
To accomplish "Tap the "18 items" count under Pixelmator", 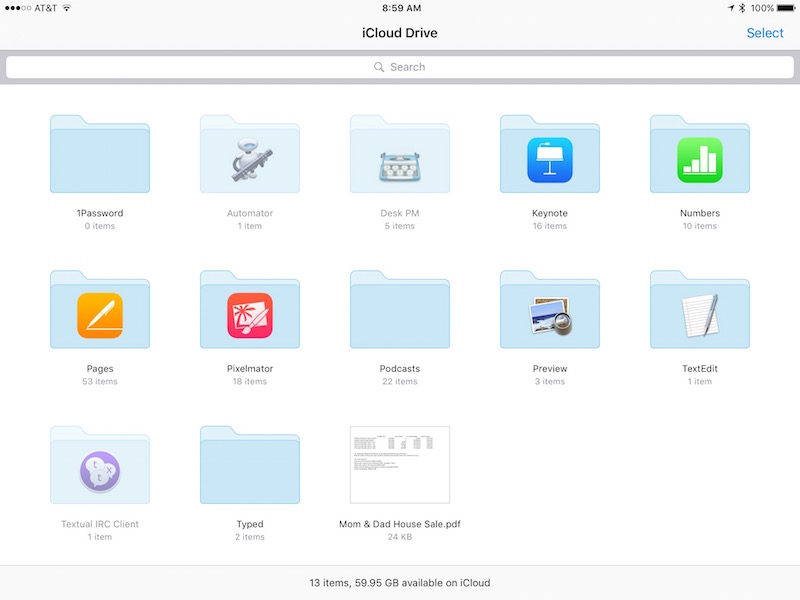I will pyautogui.click(x=250, y=382).
